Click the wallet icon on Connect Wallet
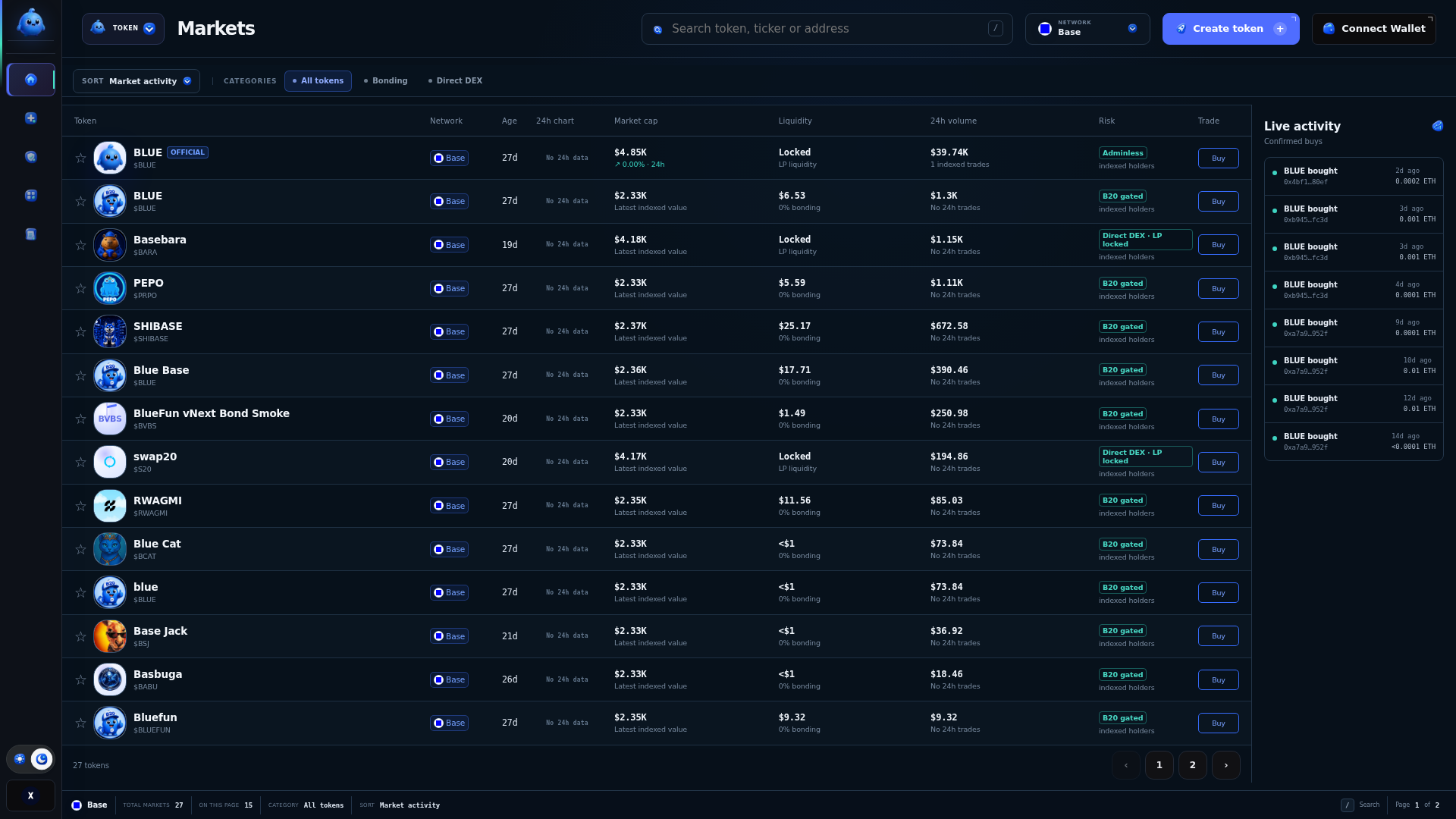This screenshot has width=1456, height=819. [x=1329, y=29]
